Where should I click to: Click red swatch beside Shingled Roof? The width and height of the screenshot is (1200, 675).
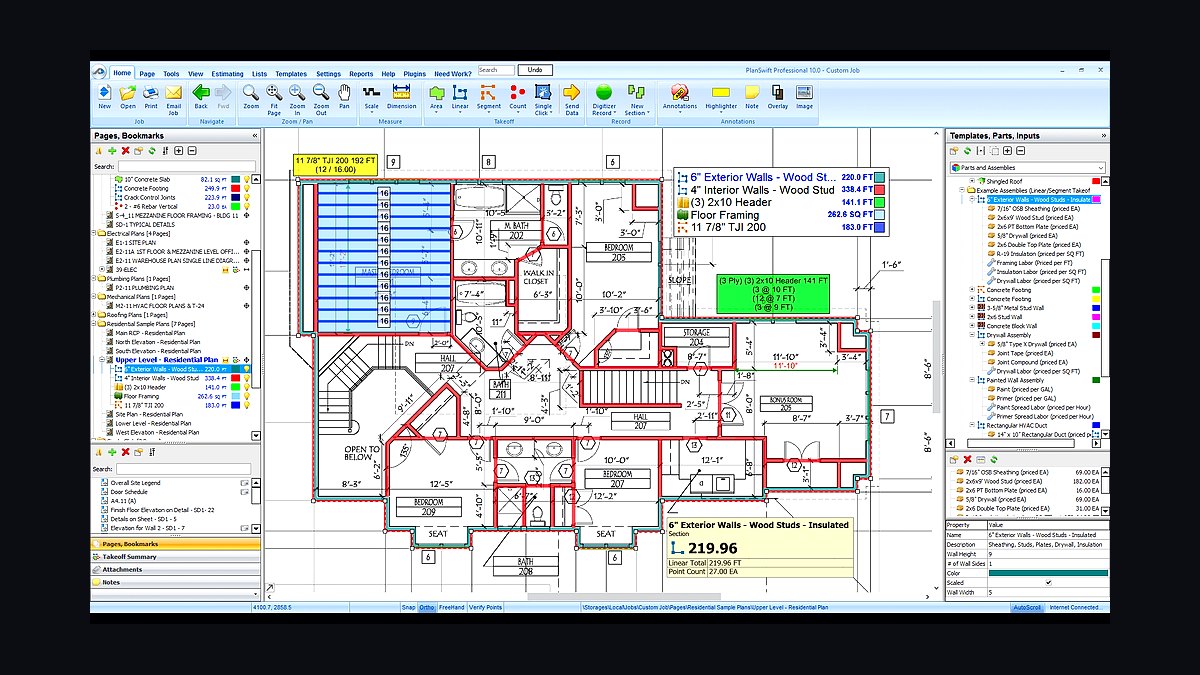pos(1096,181)
